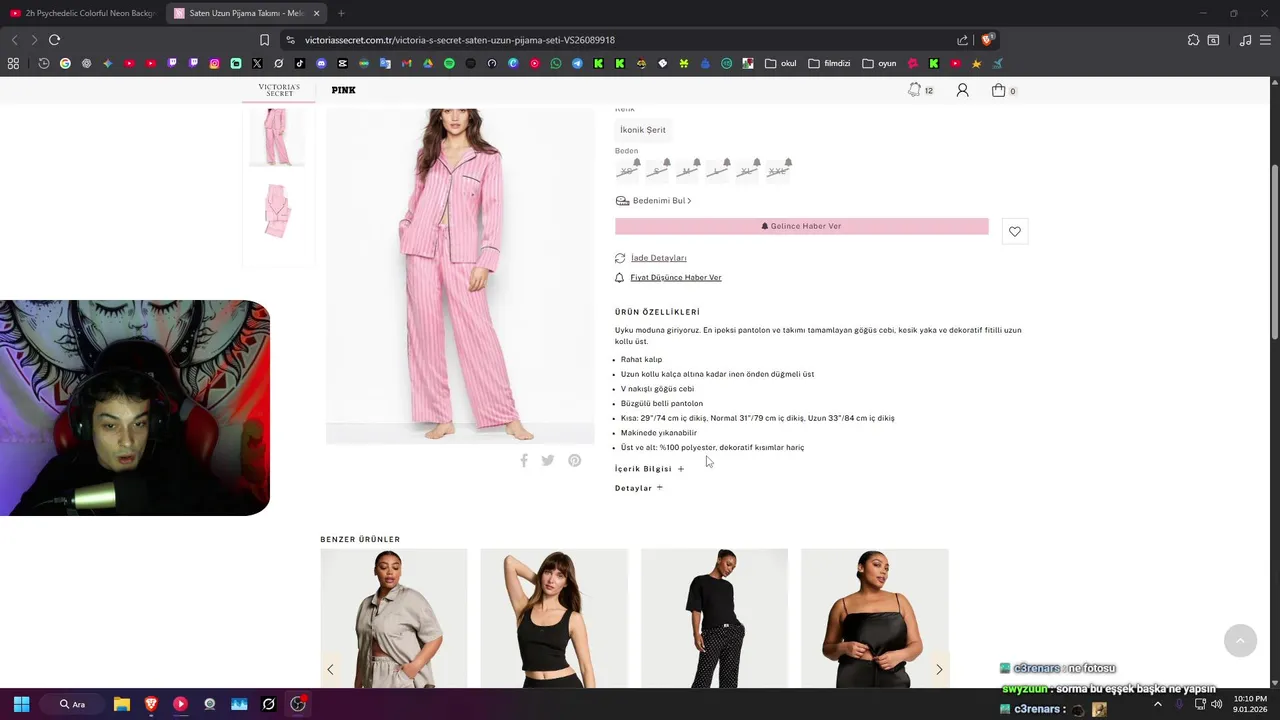Image resolution: width=1280 pixels, height=720 pixels.
Task: Share product on Pinterest
Action: [x=574, y=460]
